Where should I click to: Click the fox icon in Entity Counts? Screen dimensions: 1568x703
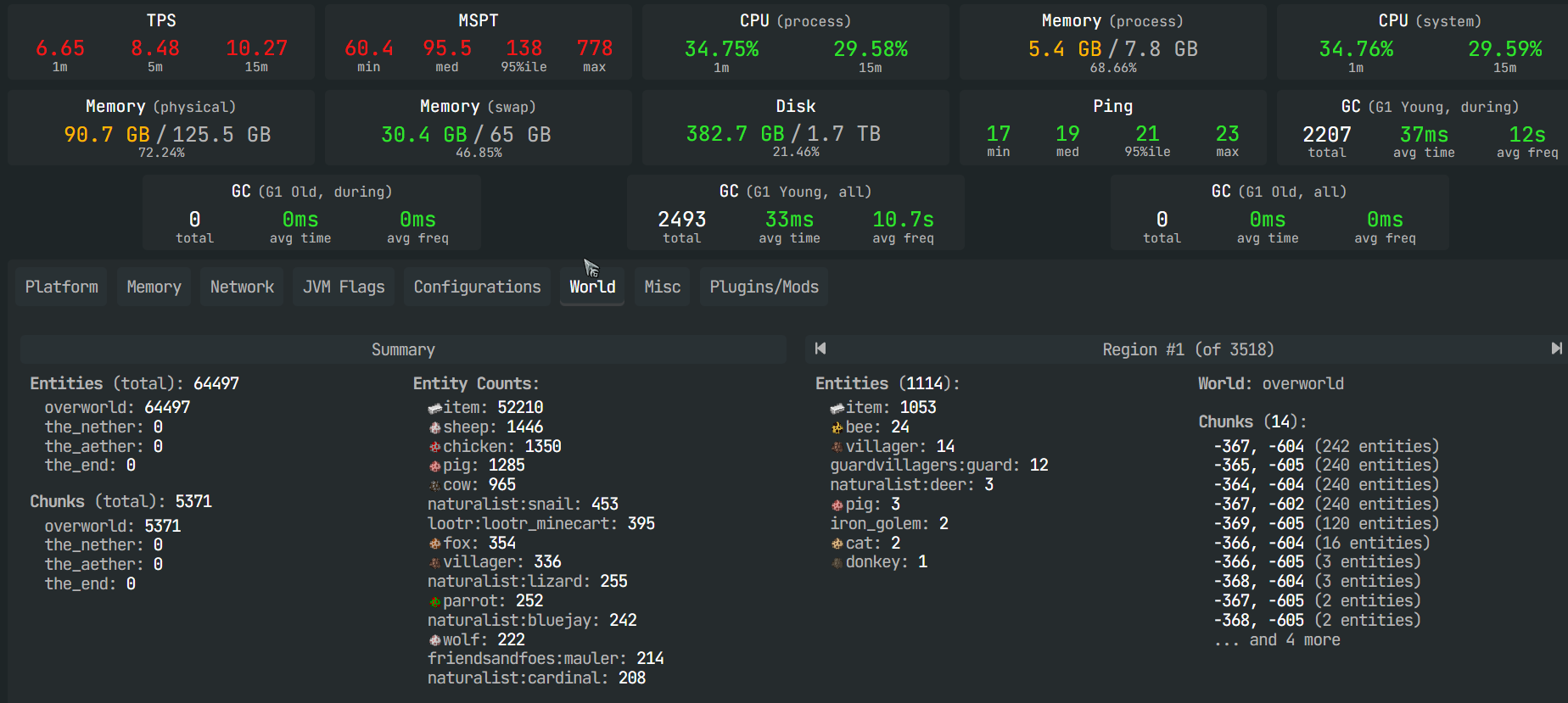click(434, 544)
